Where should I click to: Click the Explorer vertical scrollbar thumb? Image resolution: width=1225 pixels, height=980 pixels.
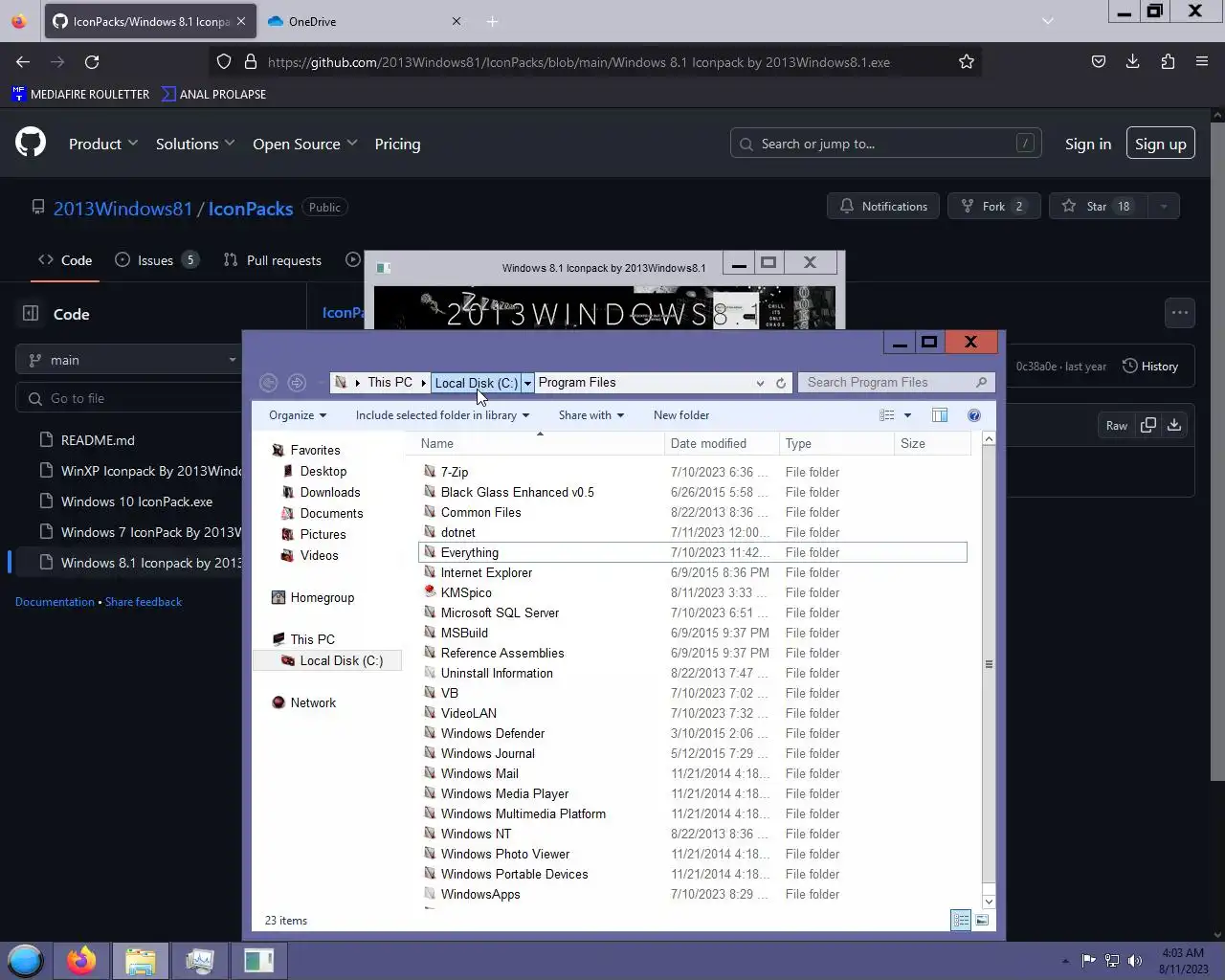(989, 663)
